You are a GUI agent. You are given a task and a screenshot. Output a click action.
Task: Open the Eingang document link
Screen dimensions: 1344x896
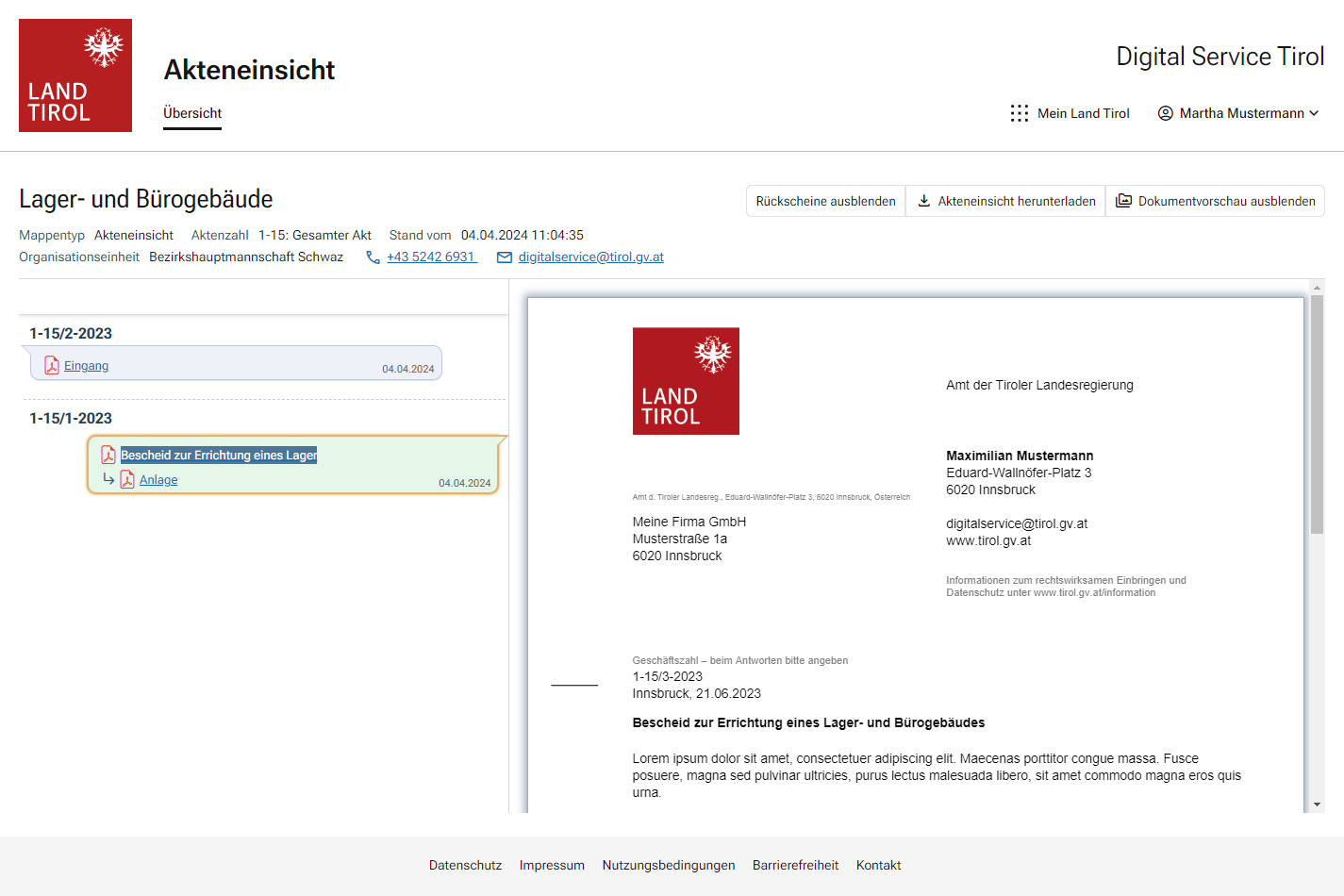(86, 366)
